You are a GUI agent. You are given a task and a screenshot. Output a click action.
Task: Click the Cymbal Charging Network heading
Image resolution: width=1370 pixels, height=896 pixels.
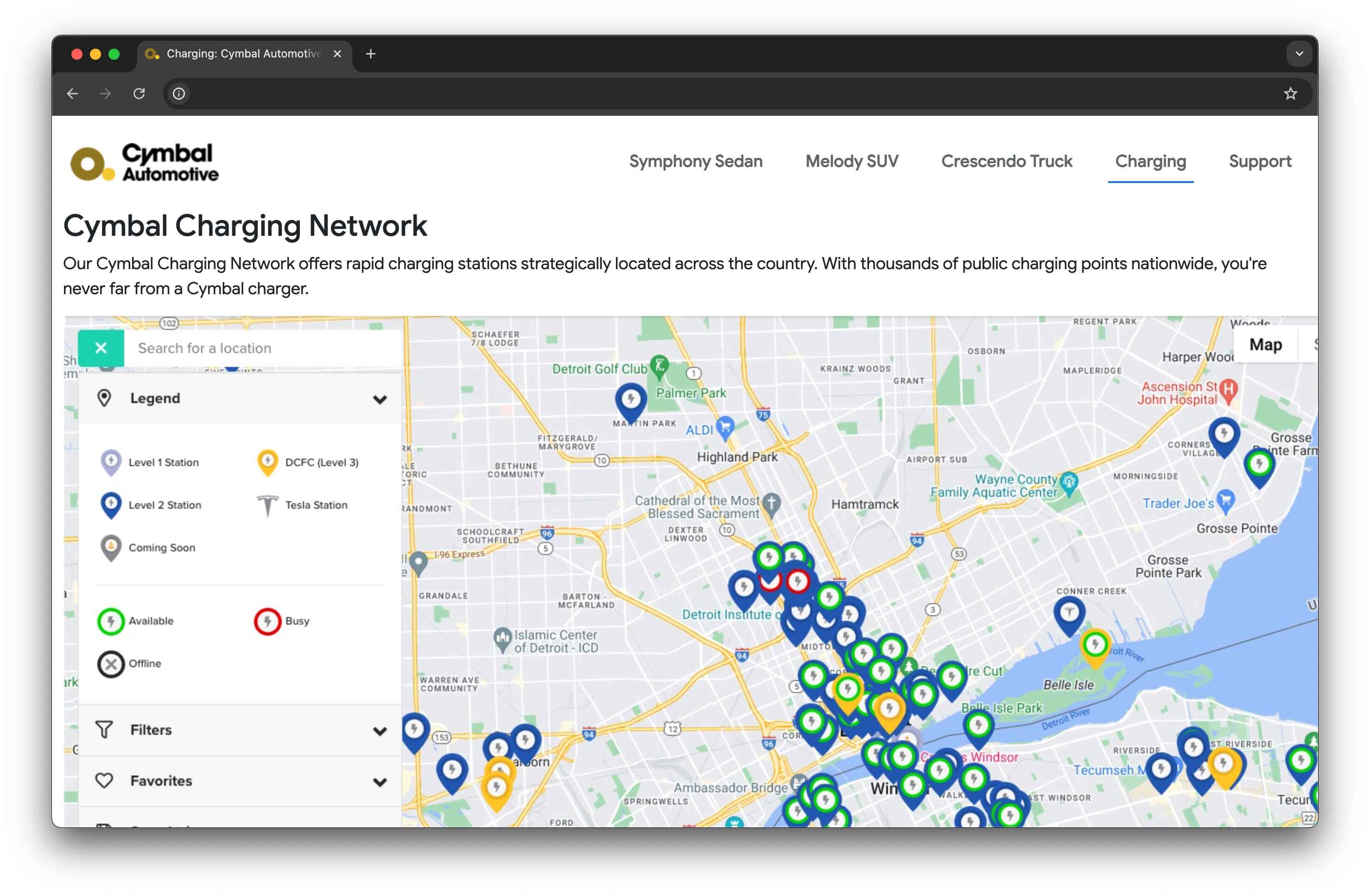(245, 226)
